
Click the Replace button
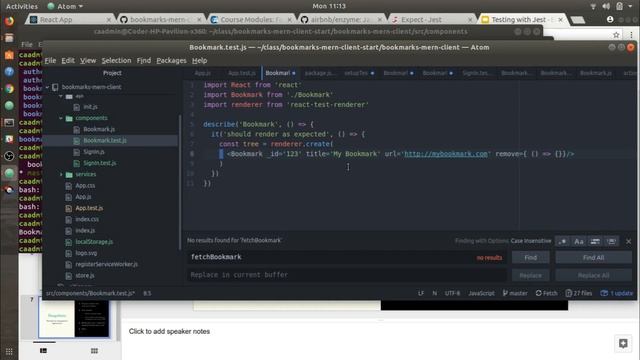pos(531,276)
